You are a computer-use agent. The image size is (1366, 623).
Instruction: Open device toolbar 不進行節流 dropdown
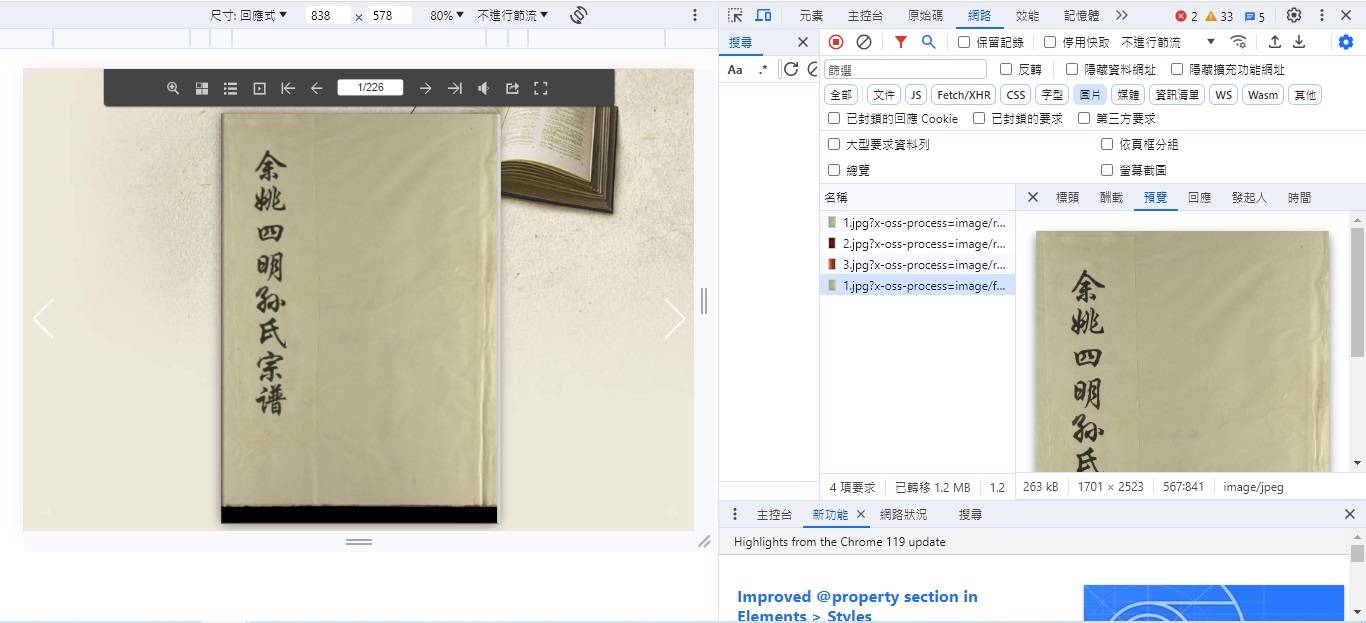click(513, 15)
